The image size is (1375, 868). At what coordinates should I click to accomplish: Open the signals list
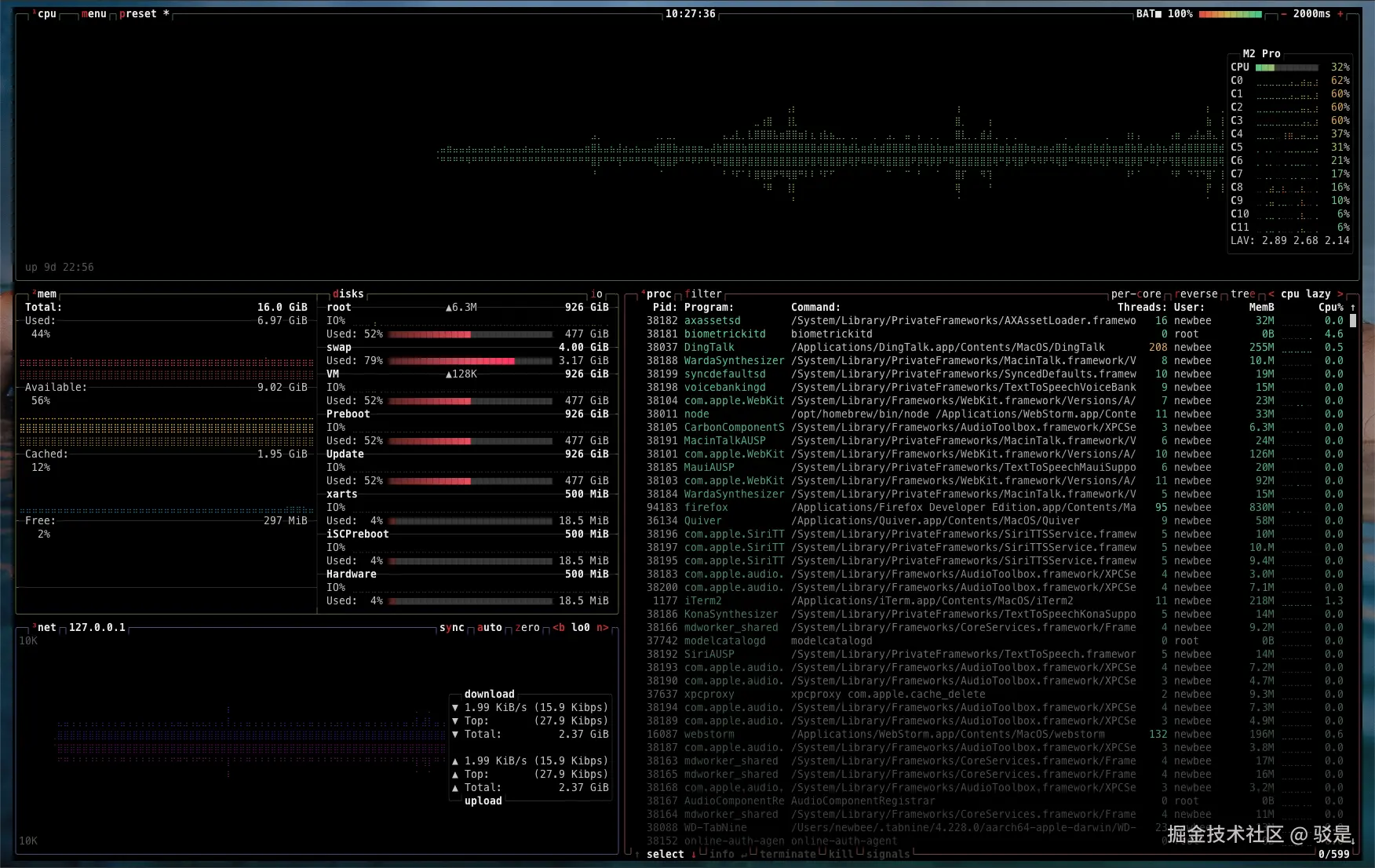tap(888, 855)
